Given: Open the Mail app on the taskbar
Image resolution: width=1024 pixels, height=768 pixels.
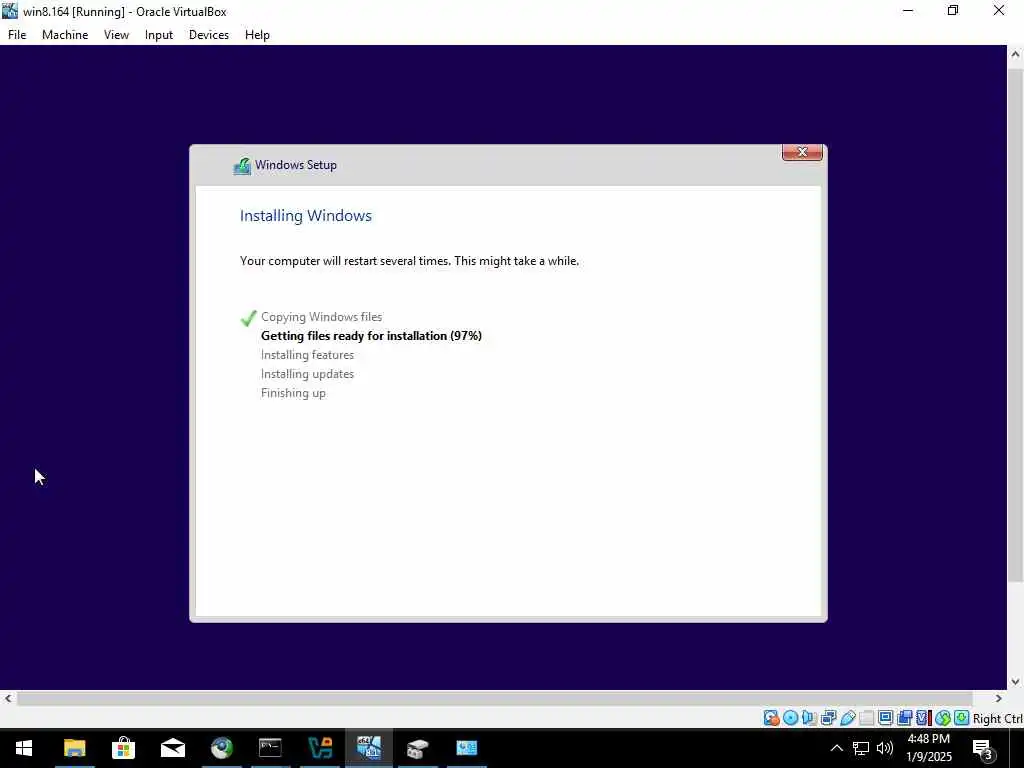Looking at the screenshot, I should 172,748.
